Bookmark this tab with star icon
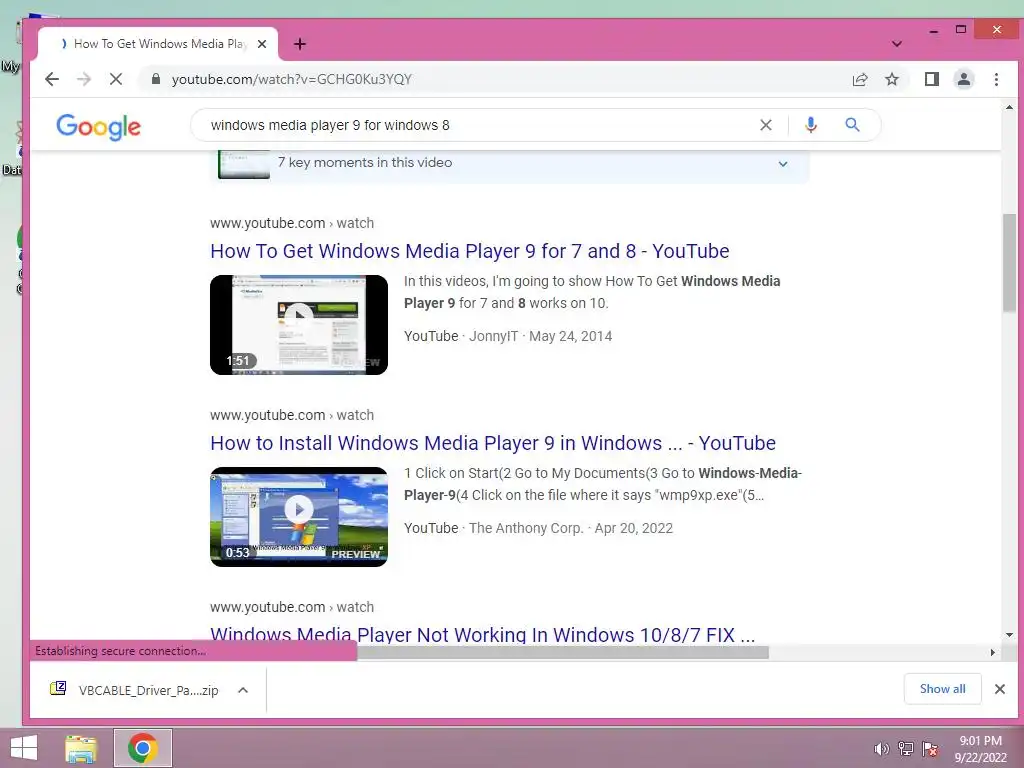Screen dimensions: 1024x768 pyautogui.click(x=892, y=80)
